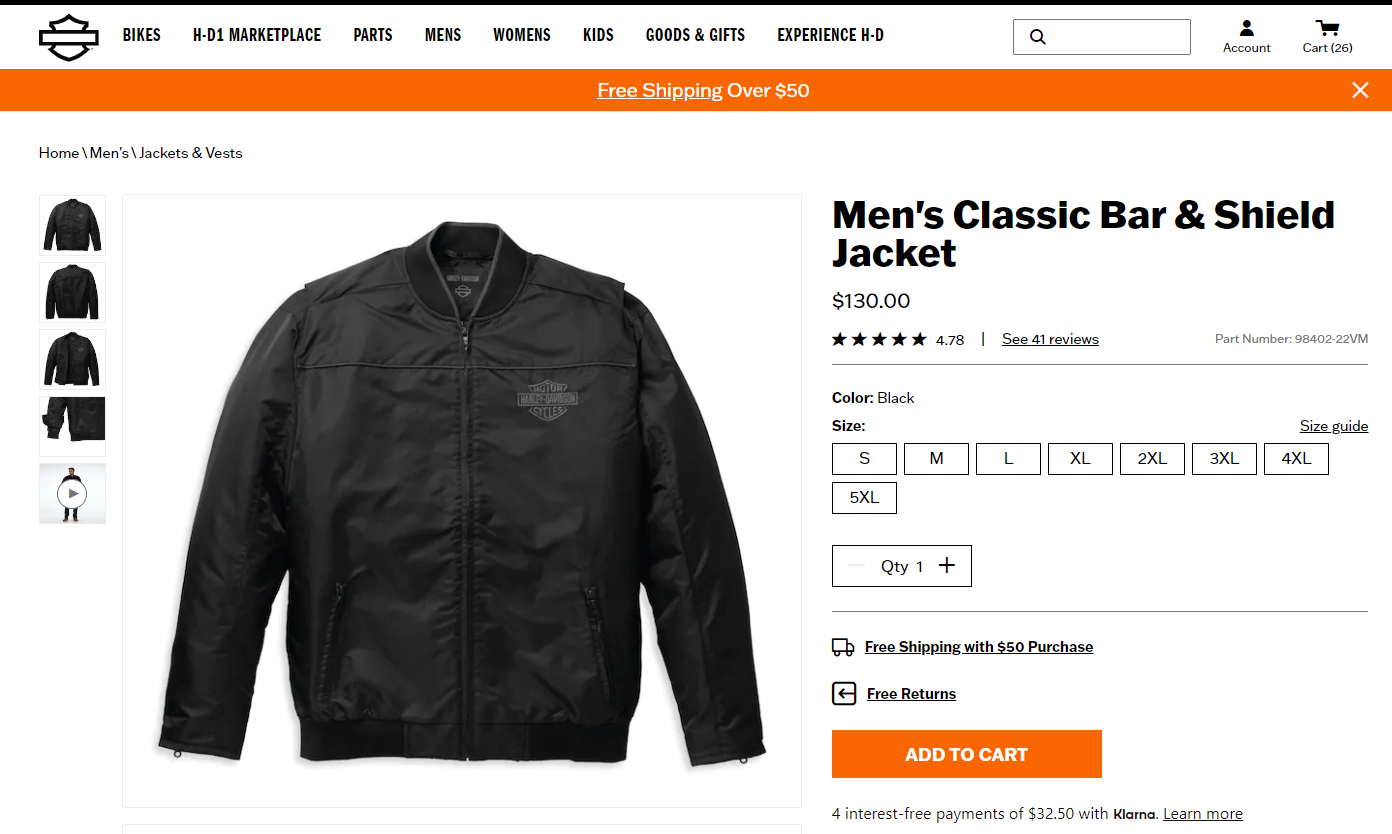The height and width of the screenshot is (834, 1392).
Task: Pick the 5XL size
Action: point(864,497)
